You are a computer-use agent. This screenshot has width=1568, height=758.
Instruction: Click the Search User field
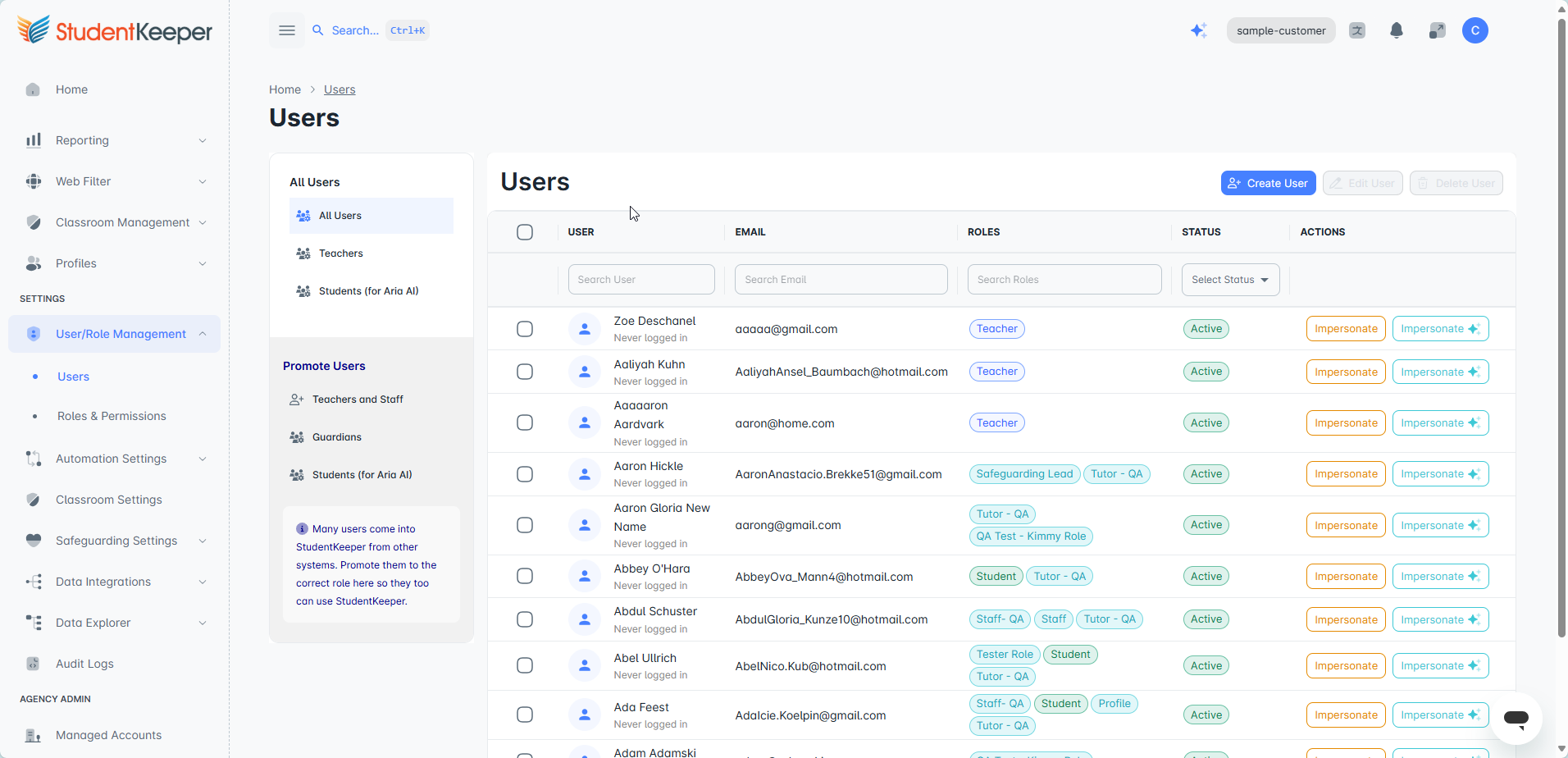pyautogui.click(x=641, y=280)
